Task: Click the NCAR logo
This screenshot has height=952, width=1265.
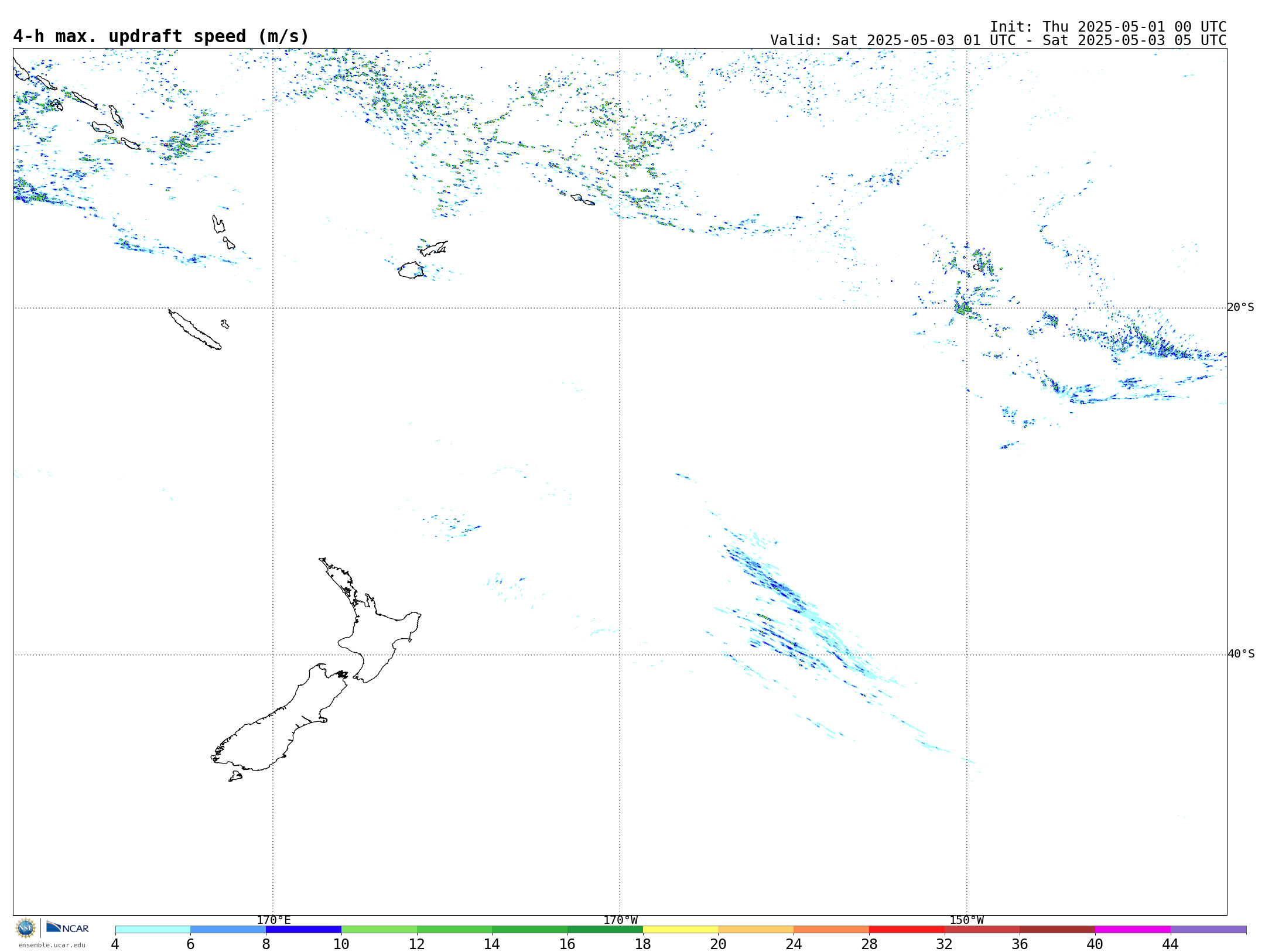Action: (x=67, y=927)
